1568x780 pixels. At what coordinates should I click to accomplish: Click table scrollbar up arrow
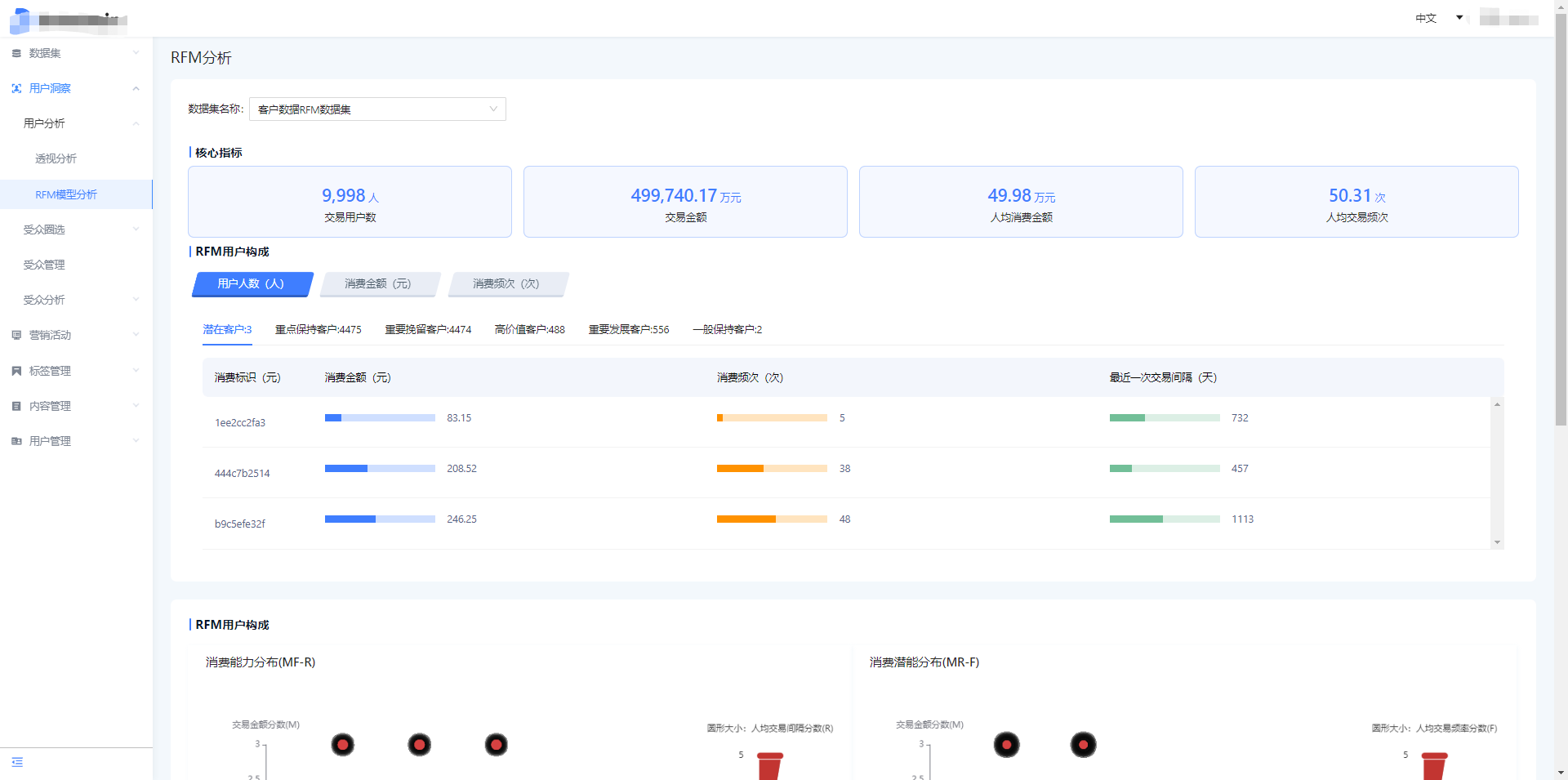[1497, 404]
